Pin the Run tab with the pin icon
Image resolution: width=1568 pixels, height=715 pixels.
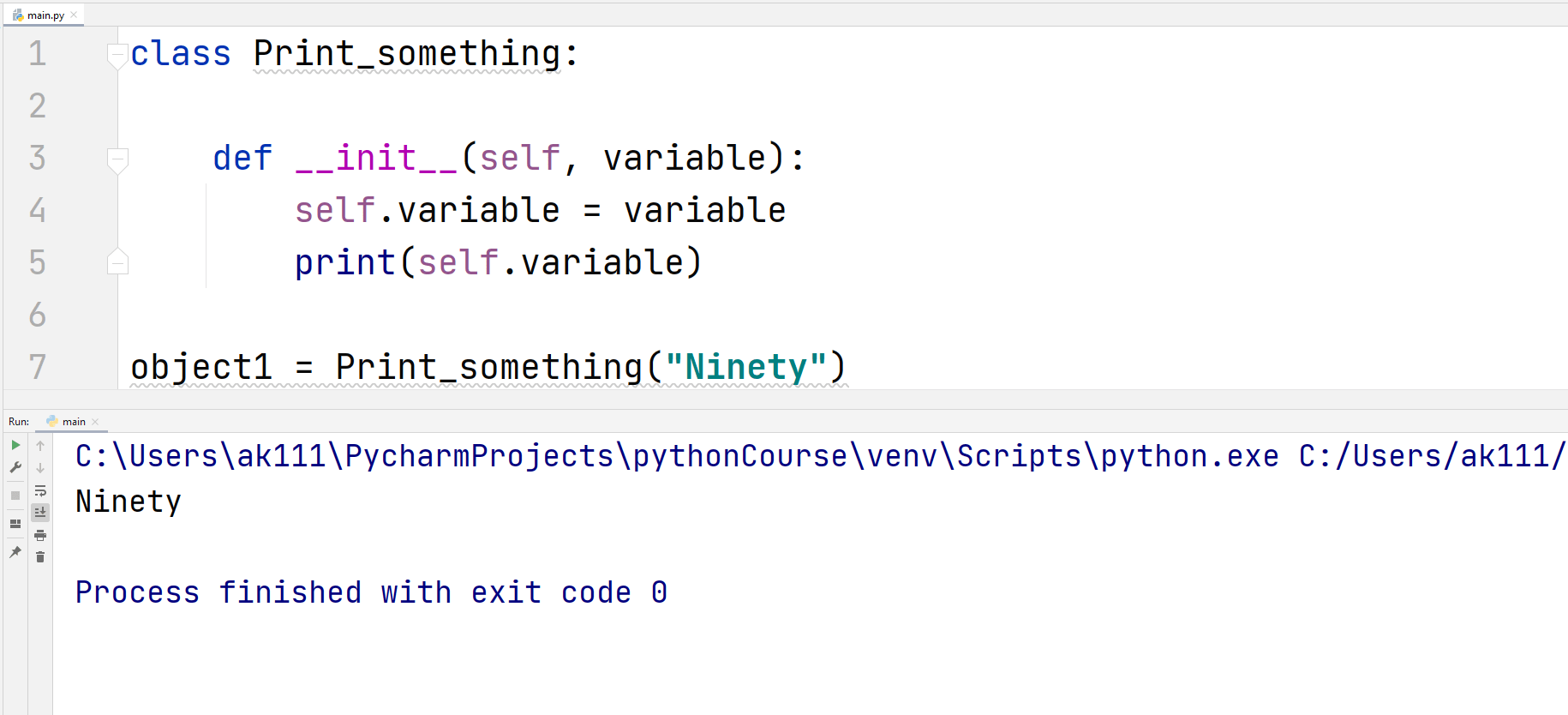(x=15, y=552)
